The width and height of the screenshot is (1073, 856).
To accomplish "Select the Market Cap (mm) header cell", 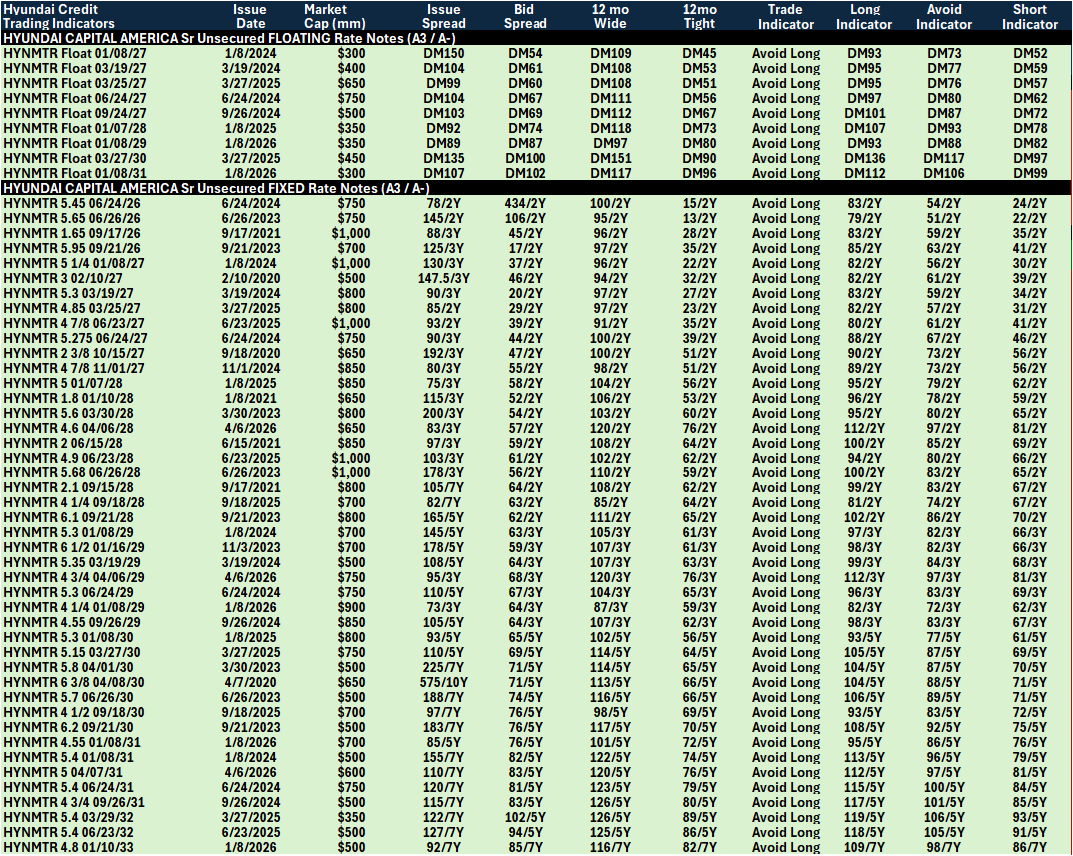I will [335, 16].
